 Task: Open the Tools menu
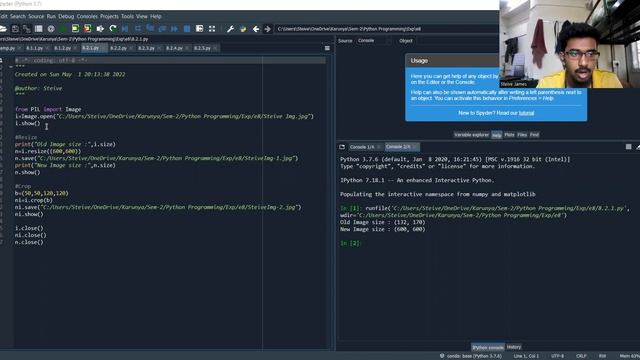[127, 16]
